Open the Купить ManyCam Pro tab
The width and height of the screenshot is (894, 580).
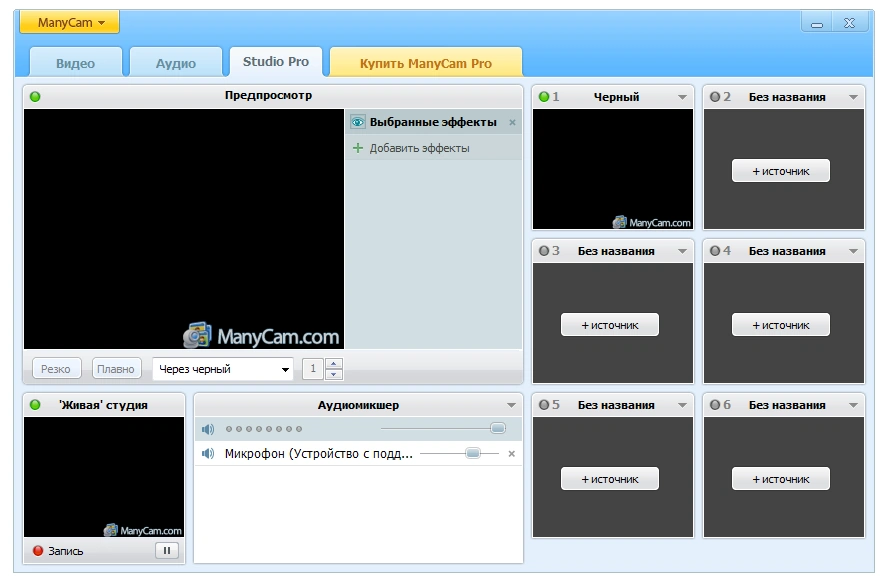426,63
